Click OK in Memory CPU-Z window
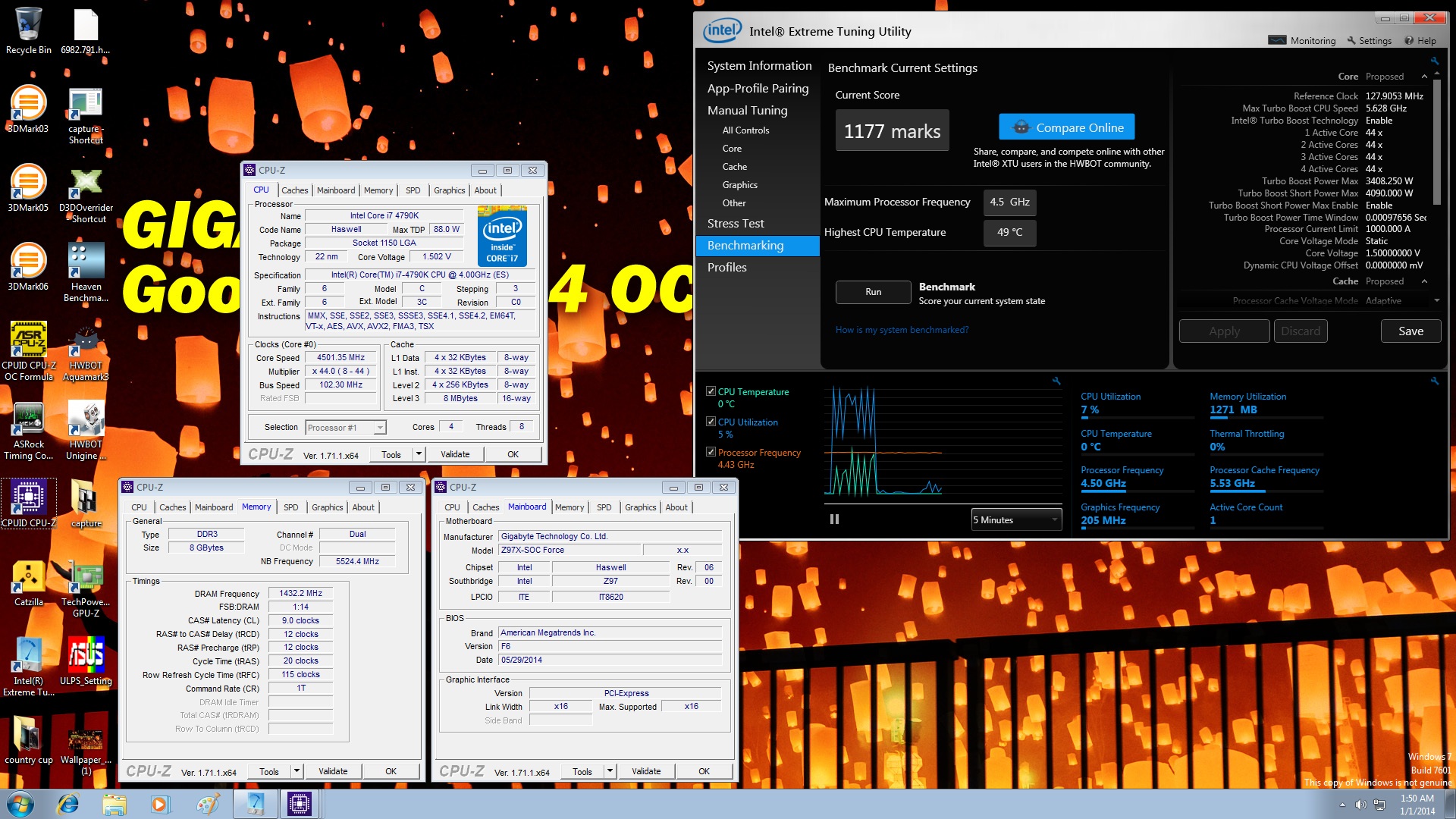The image size is (1456, 819). (x=391, y=771)
